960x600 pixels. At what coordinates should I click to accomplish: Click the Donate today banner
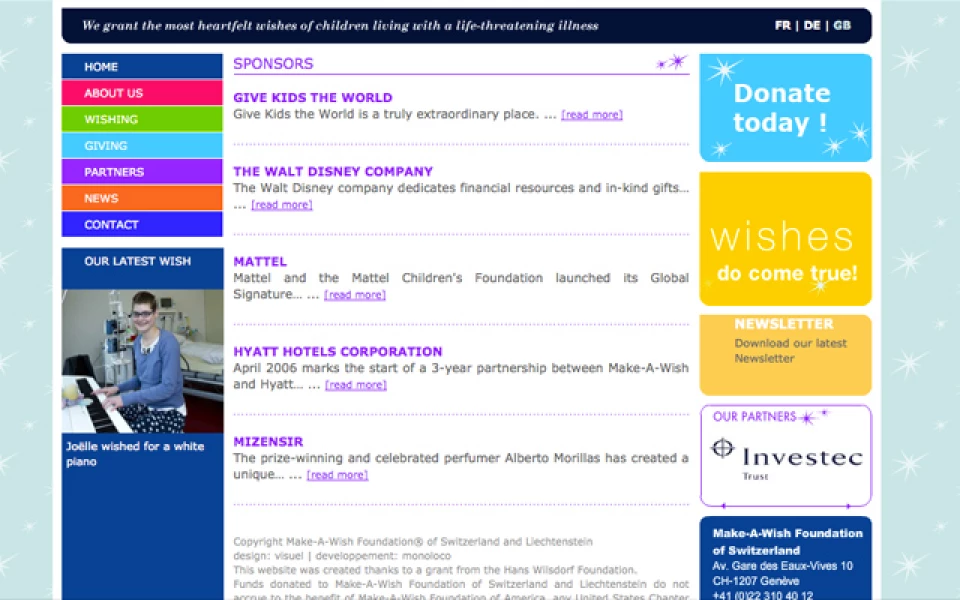(x=786, y=108)
